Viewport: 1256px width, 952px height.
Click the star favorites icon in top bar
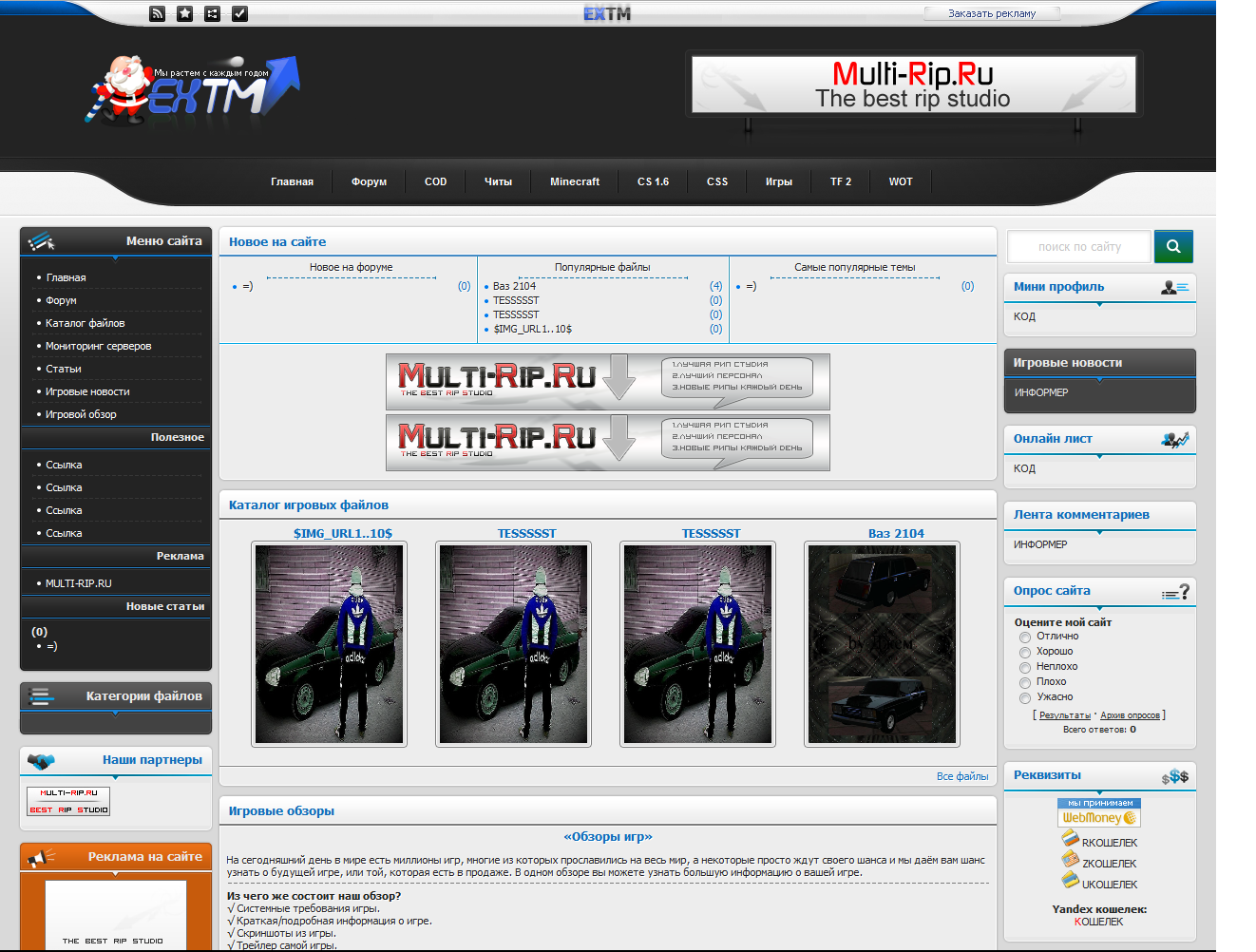point(185,13)
